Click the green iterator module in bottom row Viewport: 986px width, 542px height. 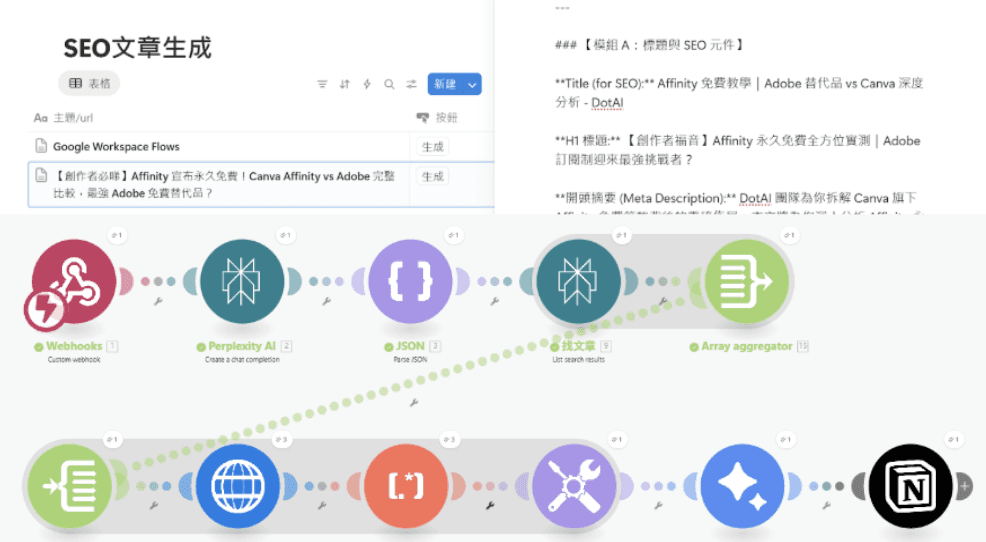[x=69, y=486]
